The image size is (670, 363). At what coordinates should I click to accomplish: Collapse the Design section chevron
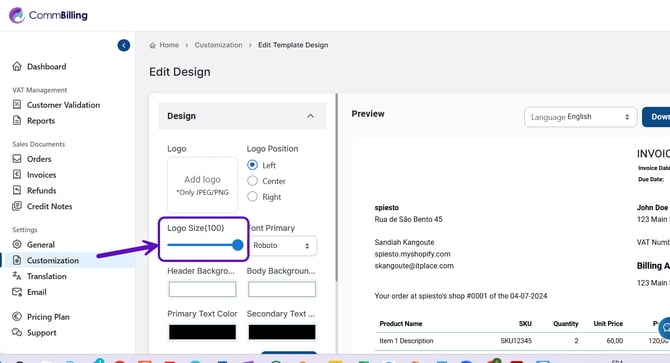311,116
